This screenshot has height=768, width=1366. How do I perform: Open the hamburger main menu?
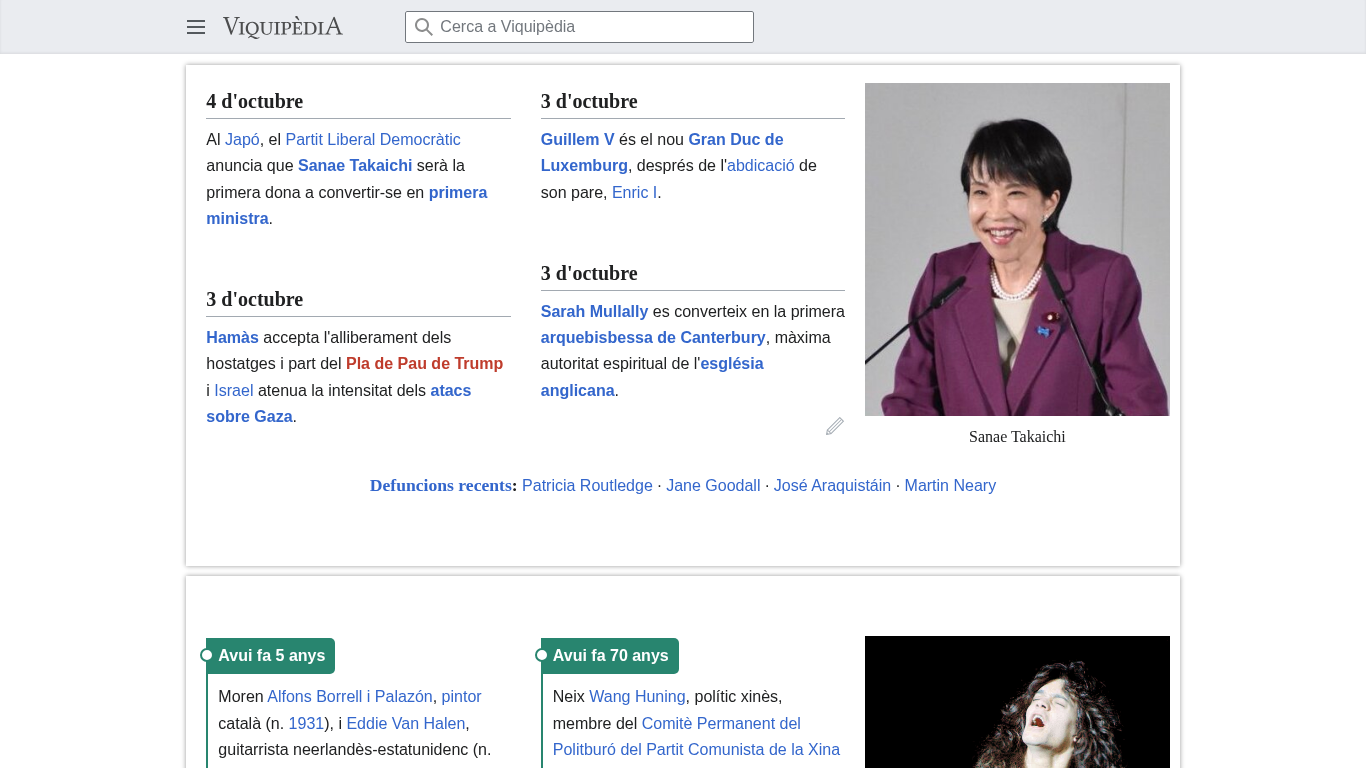pyautogui.click(x=196, y=27)
